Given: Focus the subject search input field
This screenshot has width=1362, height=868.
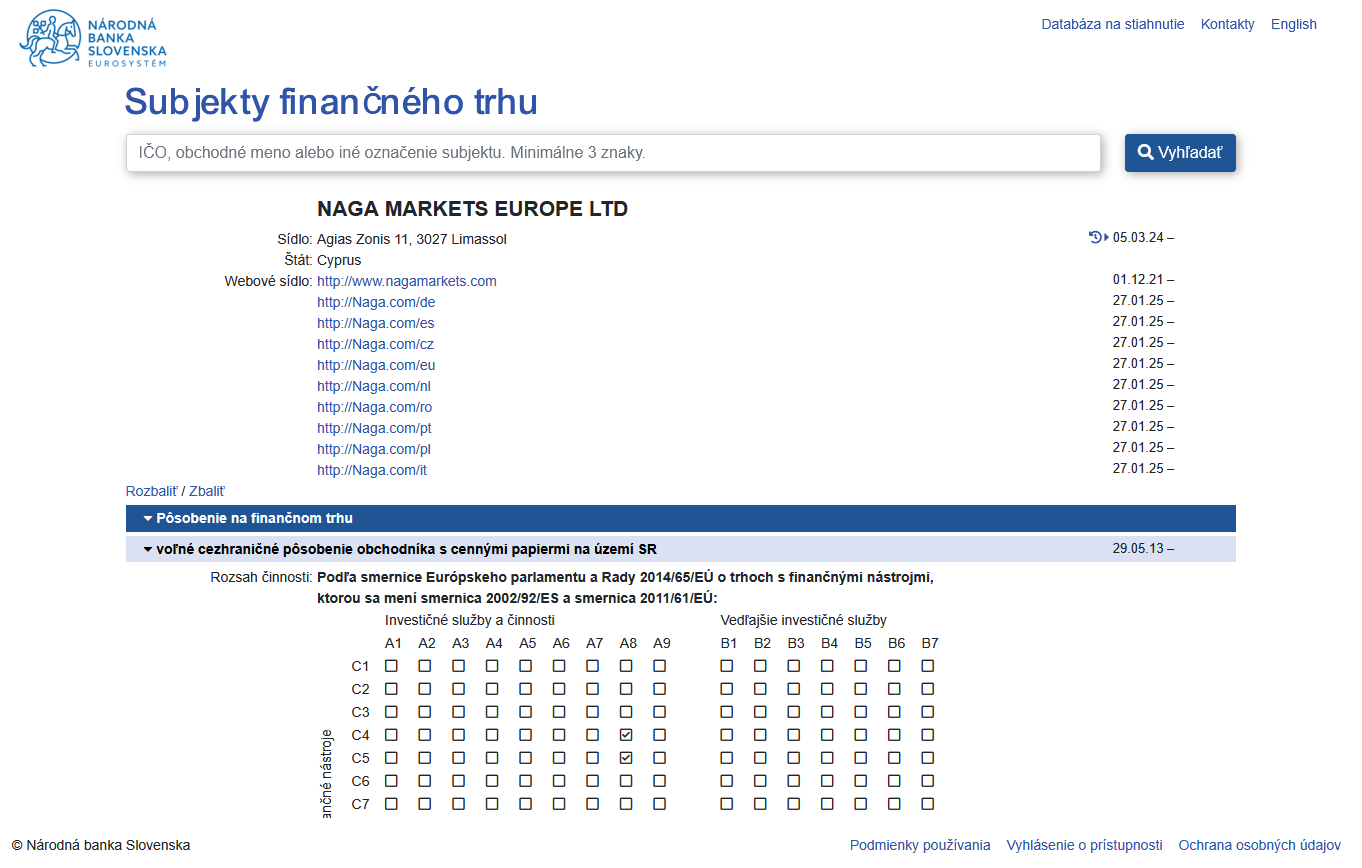Looking at the screenshot, I should click(613, 153).
